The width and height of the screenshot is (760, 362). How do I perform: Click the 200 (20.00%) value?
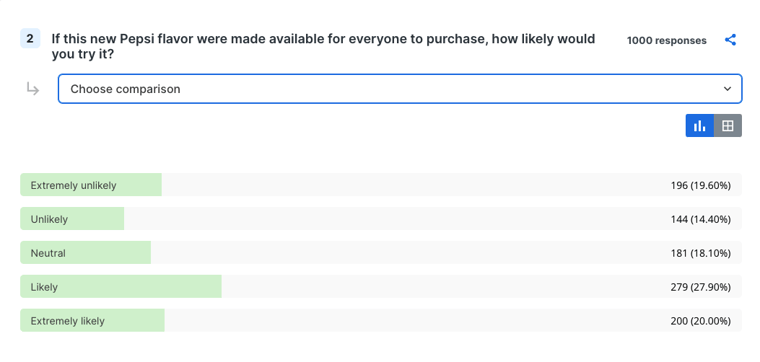(701, 321)
